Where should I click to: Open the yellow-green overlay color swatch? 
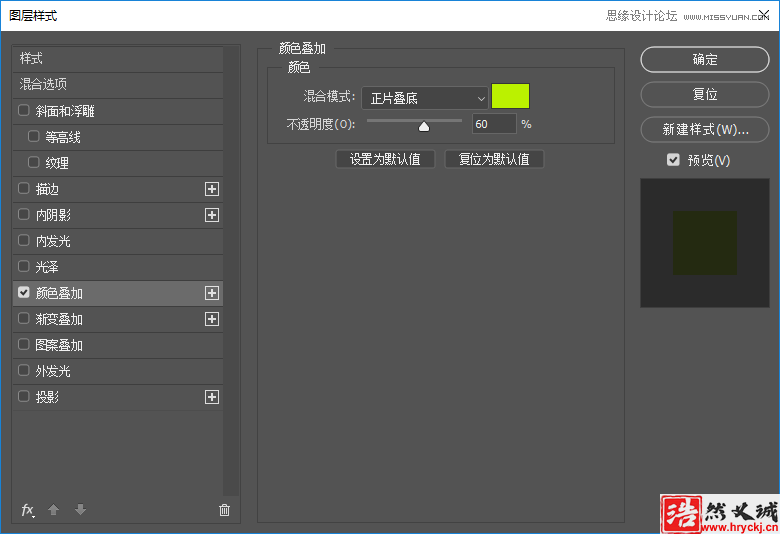pyautogui.click(x=510, y=96)
